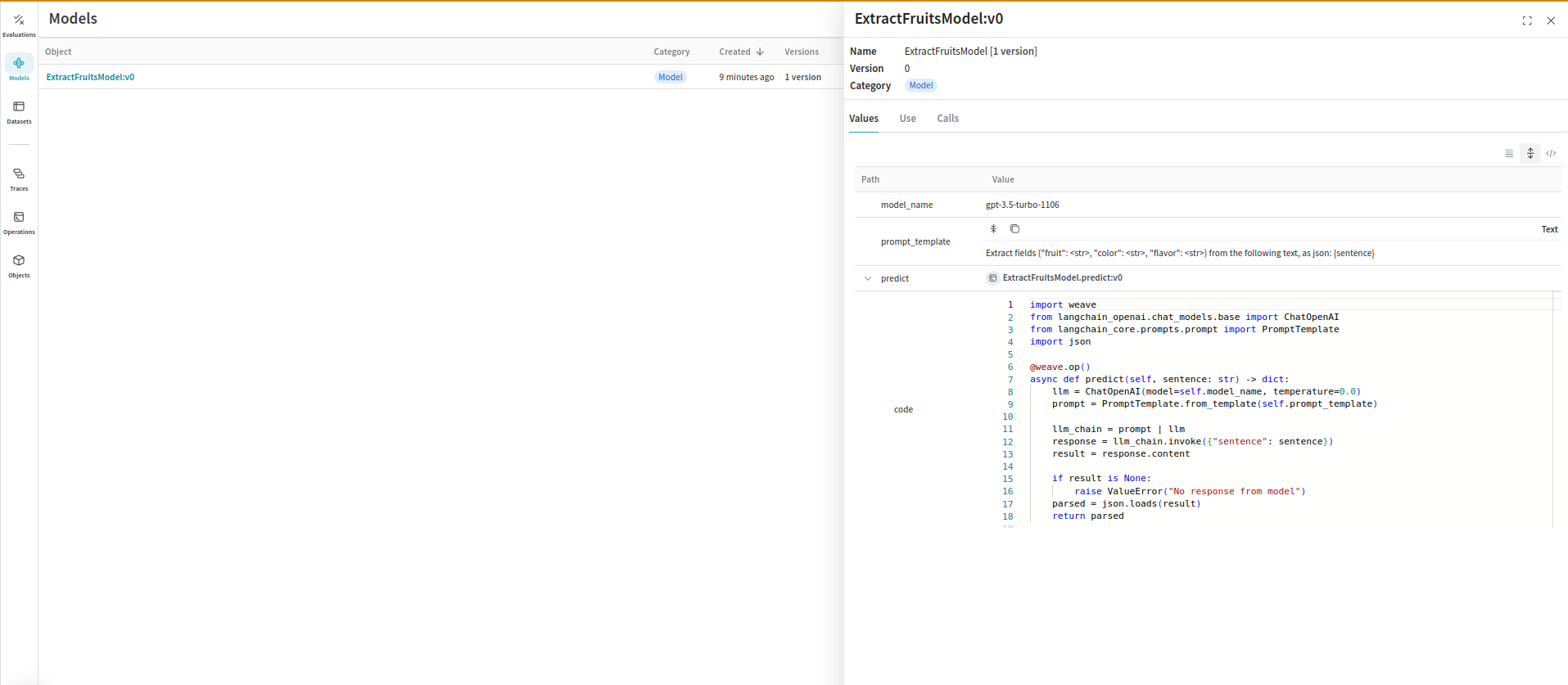The width and height of the screenshot is (1568, 685).
Task: Open the ExtractFruitsModel.predict:v0 operation link
Action: tap(1062, 277)
